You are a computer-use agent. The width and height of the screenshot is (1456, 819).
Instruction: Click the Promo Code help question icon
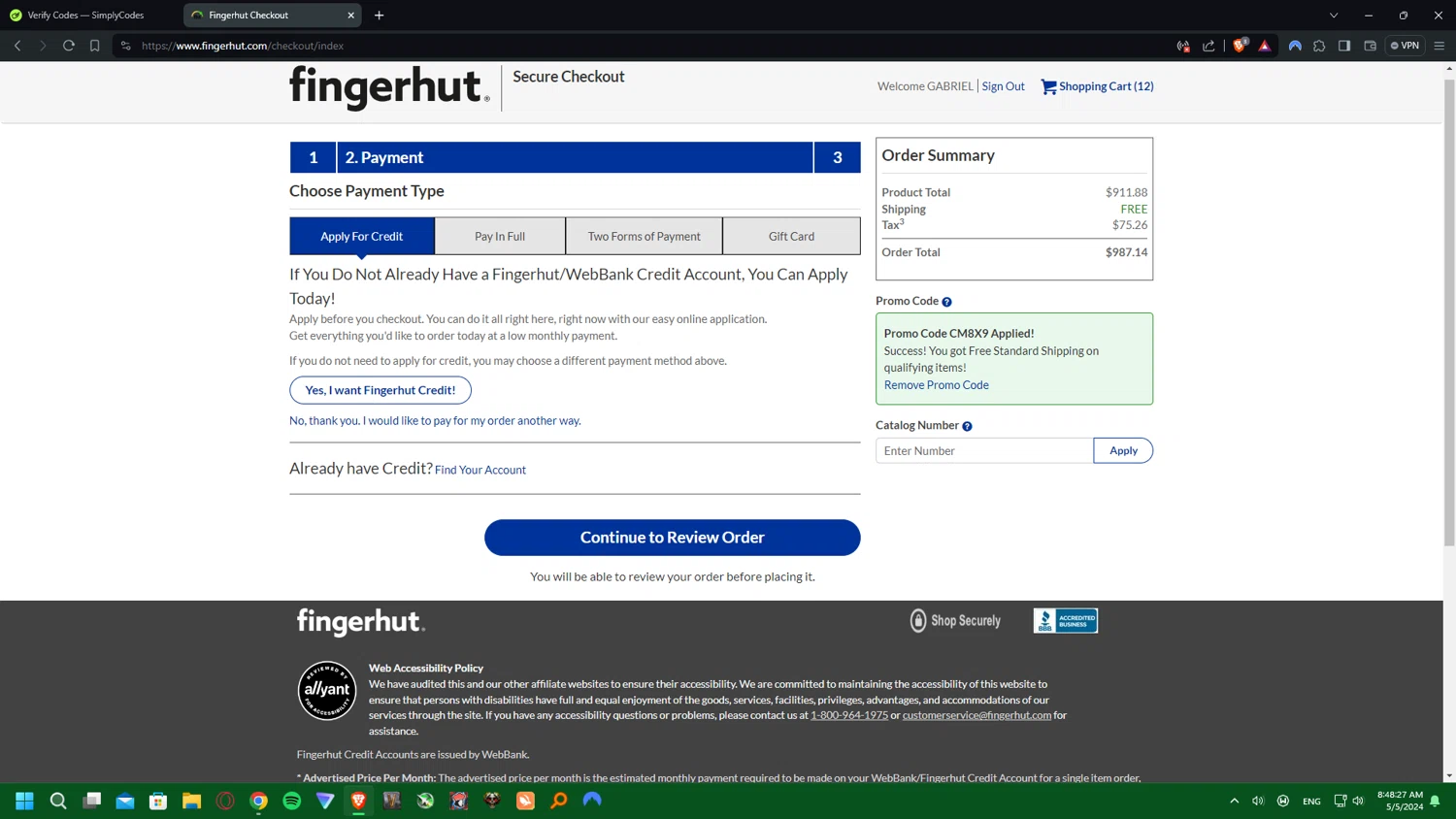946,302
